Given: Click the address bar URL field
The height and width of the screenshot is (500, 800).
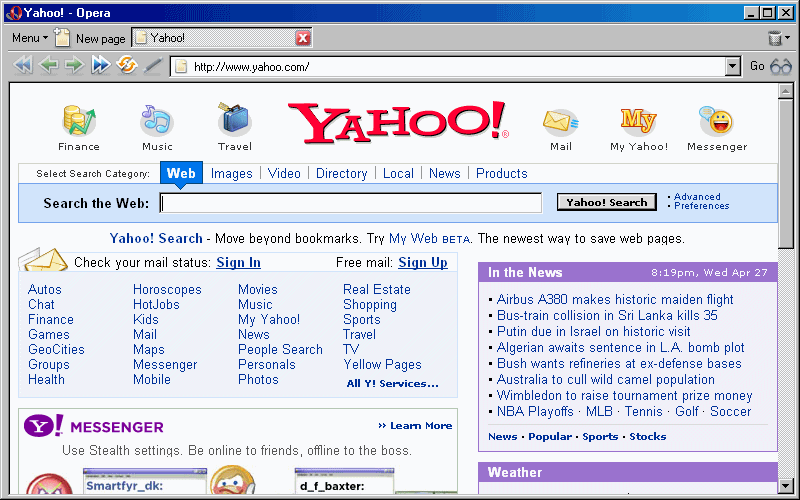Looking at the screenshot, I should click(x=457, y=66).
